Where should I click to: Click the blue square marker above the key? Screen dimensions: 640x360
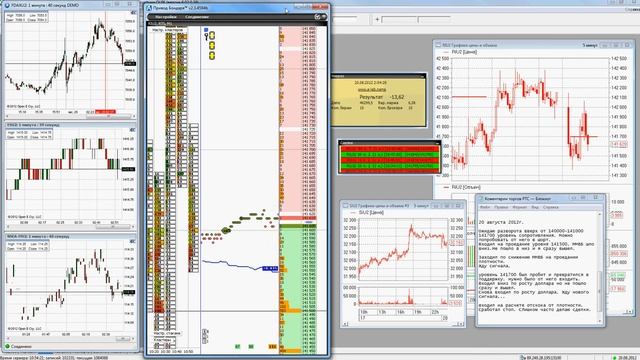[206, 30]
